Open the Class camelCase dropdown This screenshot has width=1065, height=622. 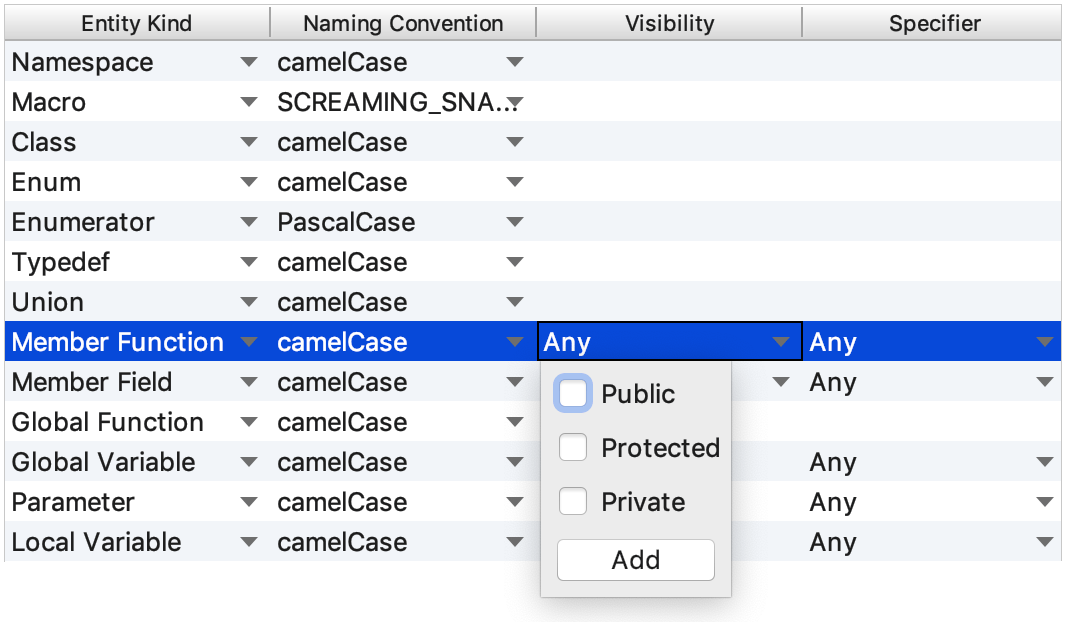pyautogui.click(x=515, y=142)
